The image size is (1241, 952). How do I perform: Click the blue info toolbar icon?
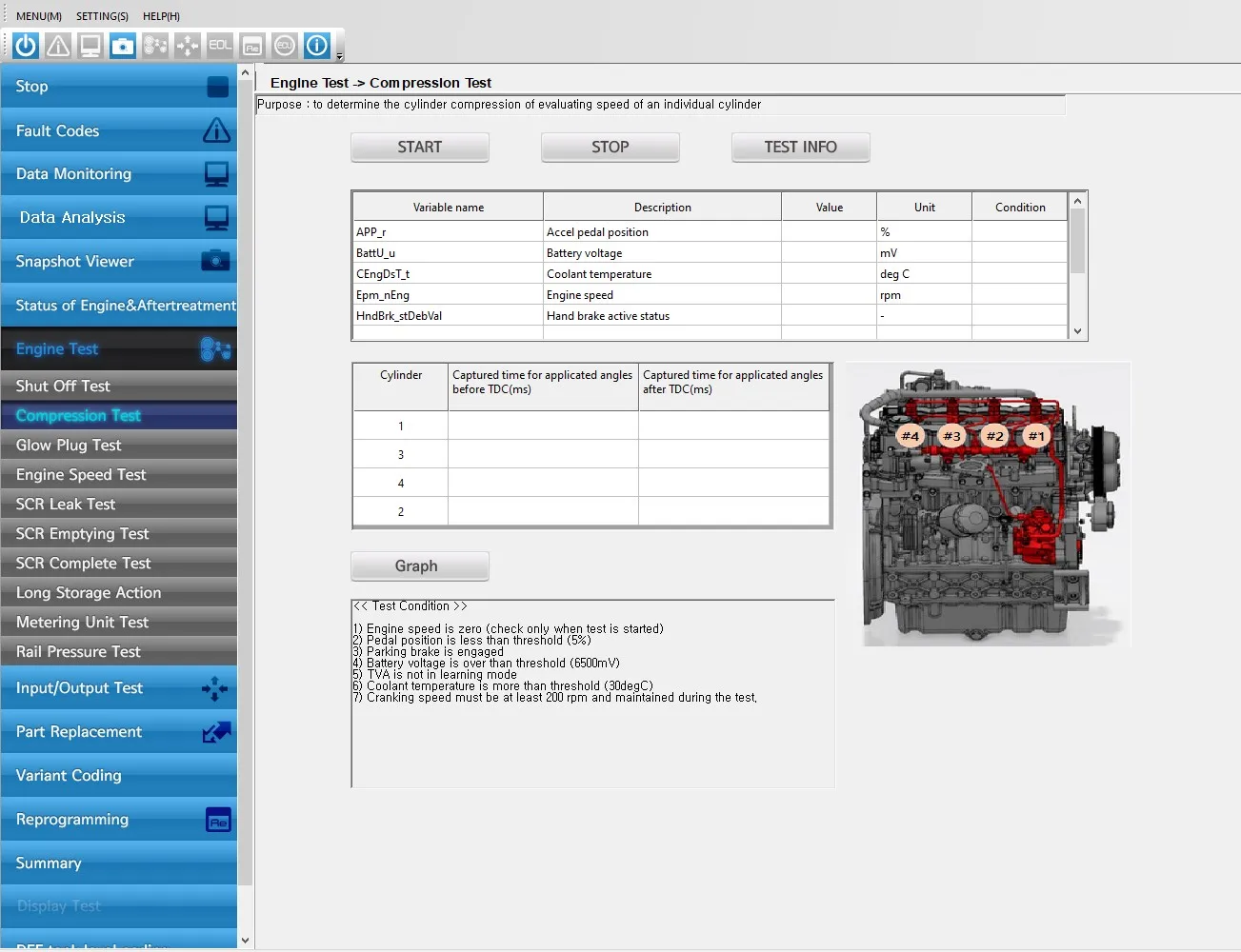pos(317,46)
